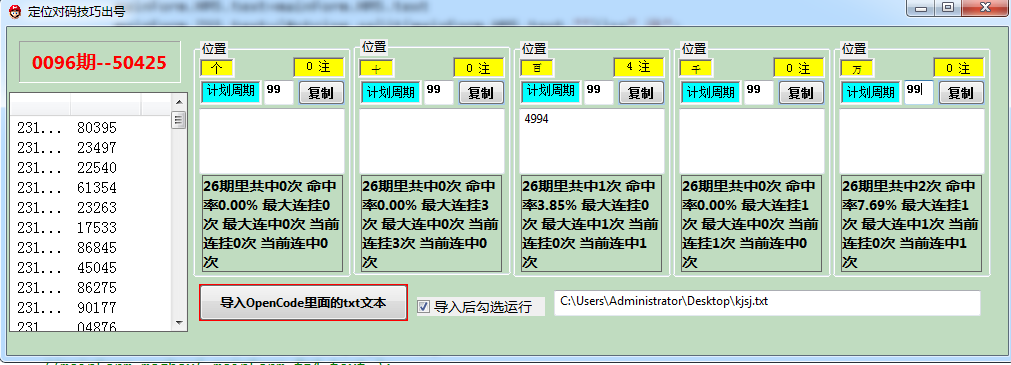Viewport: 1011px width, 365px height.
Task: Click the scroll-down arrow of number list
Action: pyautogui.click(x=179, y=322)
